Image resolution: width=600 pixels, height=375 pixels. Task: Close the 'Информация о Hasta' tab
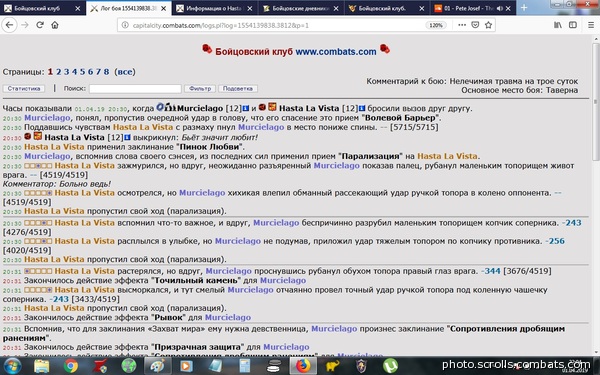(x=250, y=8)
